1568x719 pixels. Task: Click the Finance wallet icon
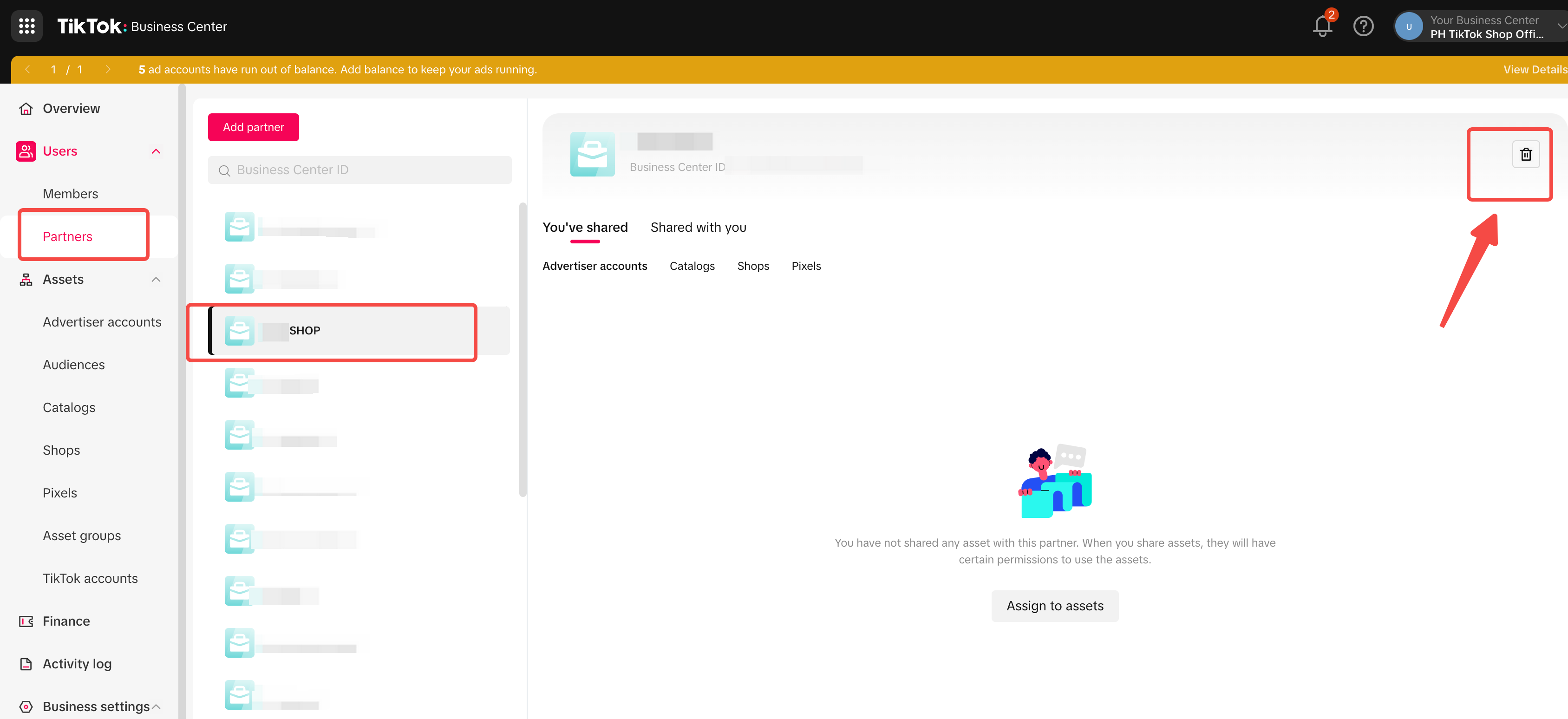(26, 621)
